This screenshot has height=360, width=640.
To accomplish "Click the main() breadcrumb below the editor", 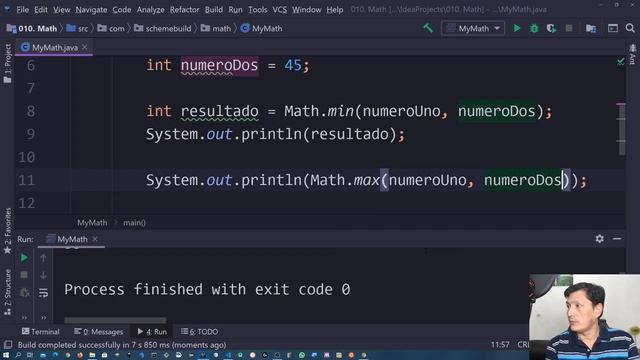I will click(134, 222).
